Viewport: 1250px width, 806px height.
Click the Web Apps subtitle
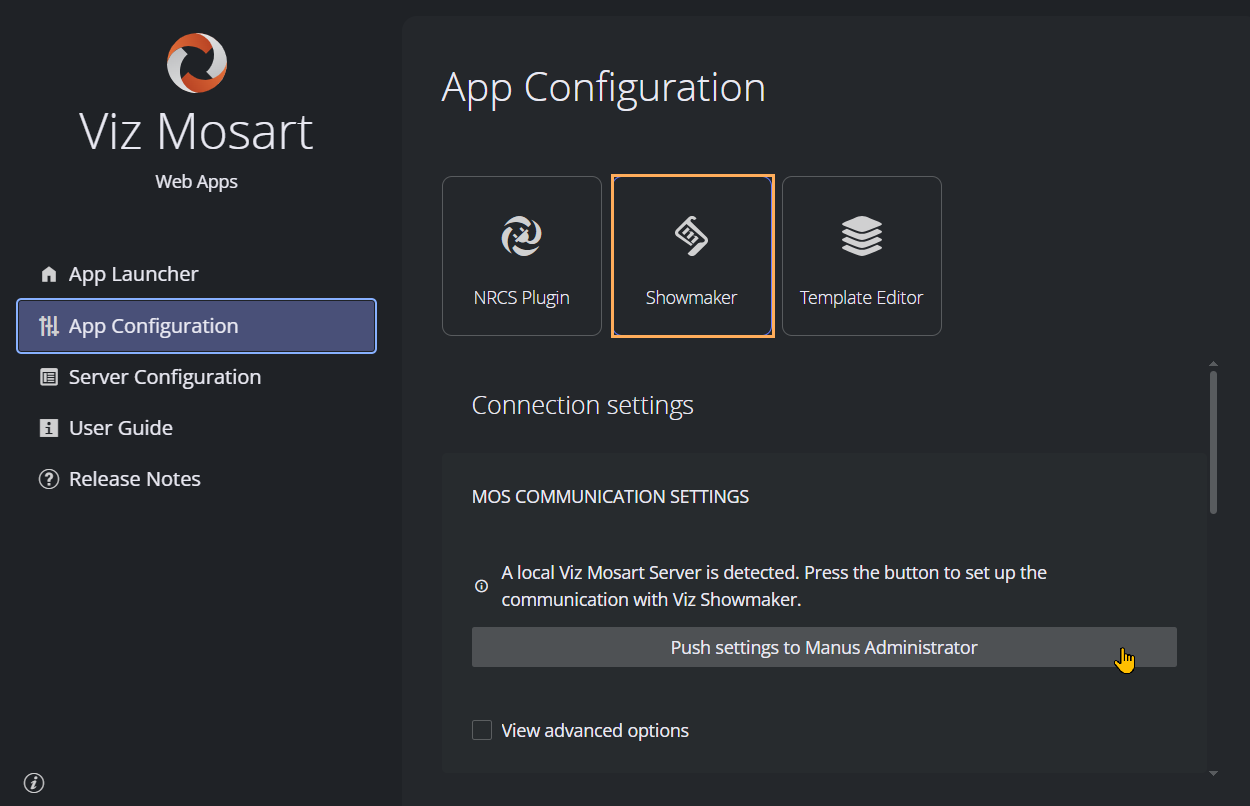pos(196,182)
